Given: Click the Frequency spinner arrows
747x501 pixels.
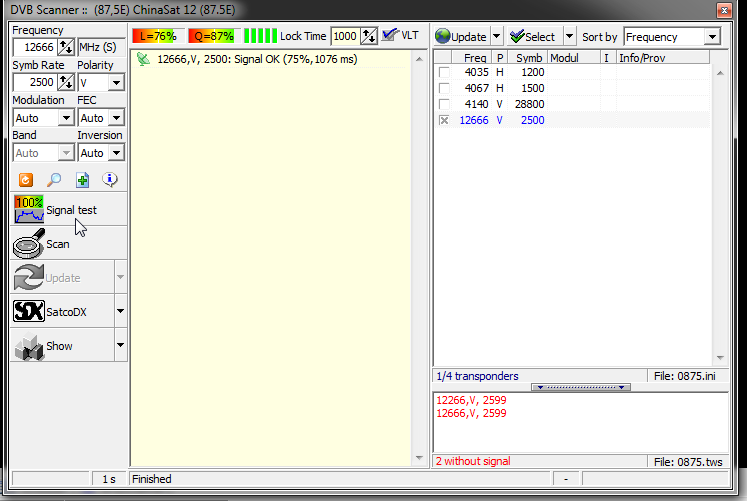Looking at the screenshot, I should pyautogui.click(x=66, y=47).
